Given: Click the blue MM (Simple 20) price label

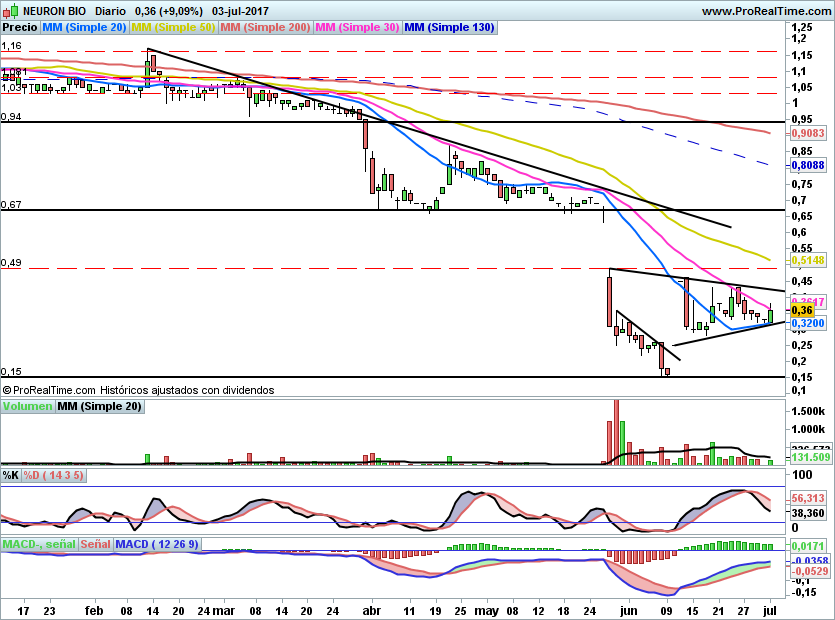Looking at the screenshot, I should coord(84,28).
